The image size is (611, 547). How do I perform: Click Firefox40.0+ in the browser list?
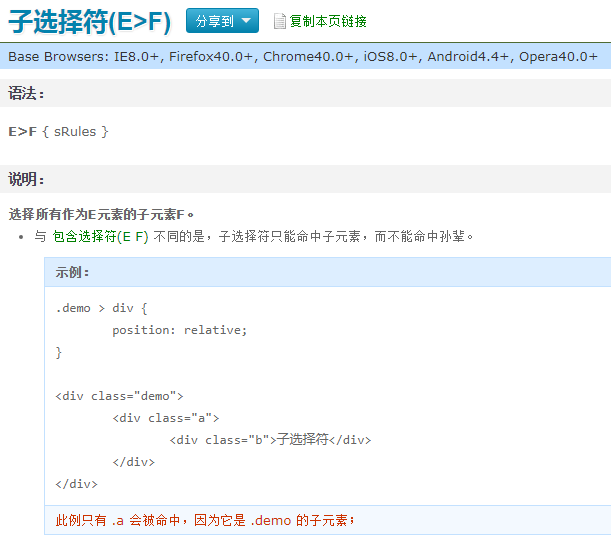point(212,56)
